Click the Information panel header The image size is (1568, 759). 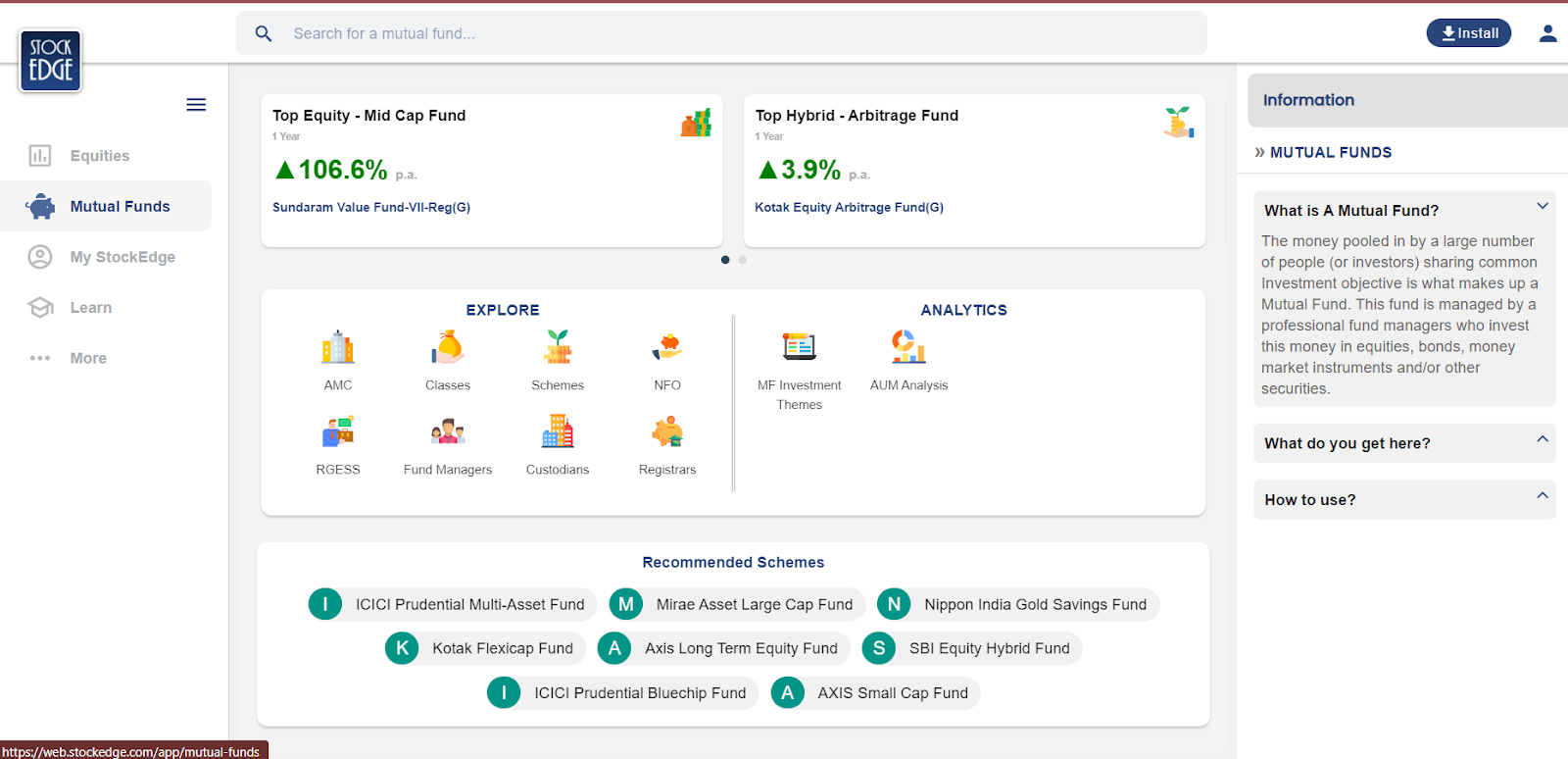coord(1407,100)
